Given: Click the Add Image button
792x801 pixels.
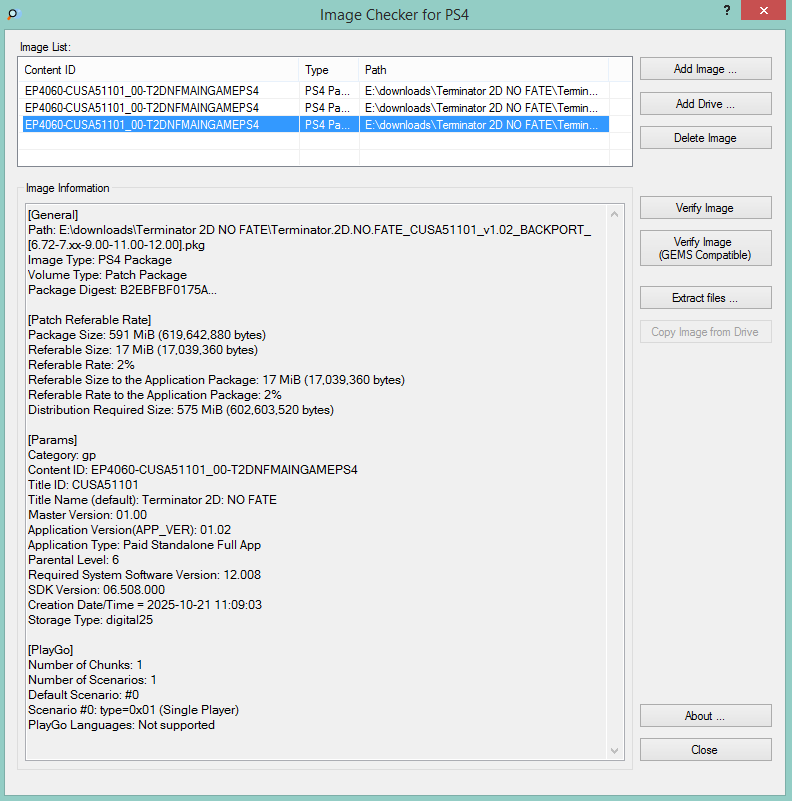Looking at the screenshot, I should pyautogui.click(x=705, y=69).
